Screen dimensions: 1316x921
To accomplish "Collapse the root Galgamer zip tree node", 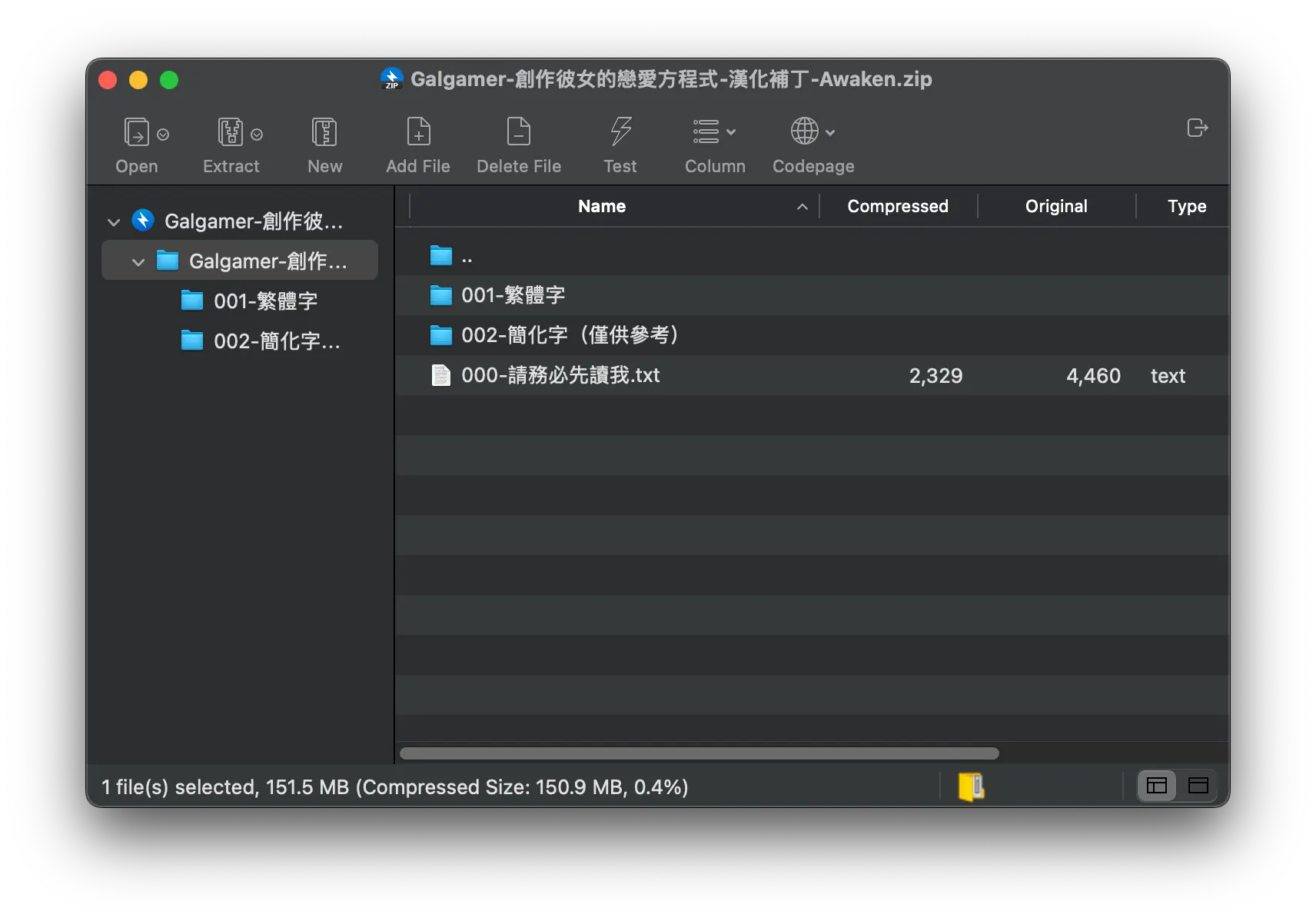I will (x=114, y=222).
